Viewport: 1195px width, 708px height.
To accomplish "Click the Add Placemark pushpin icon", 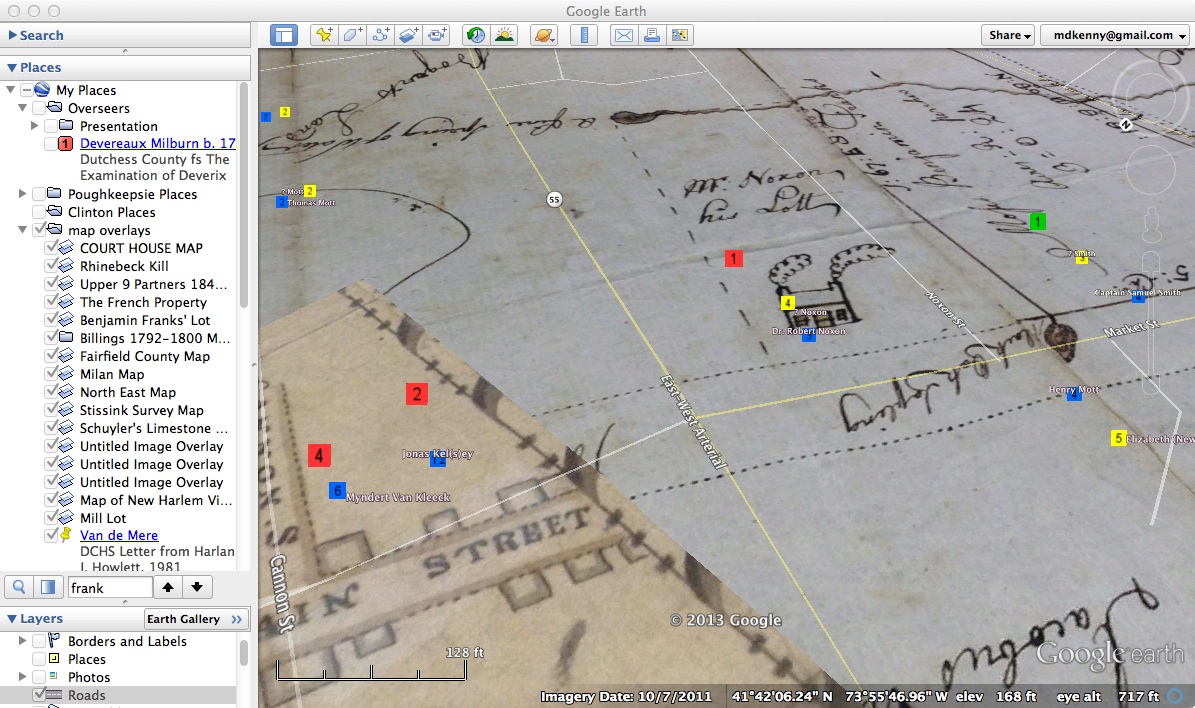I will pos(323,35).
